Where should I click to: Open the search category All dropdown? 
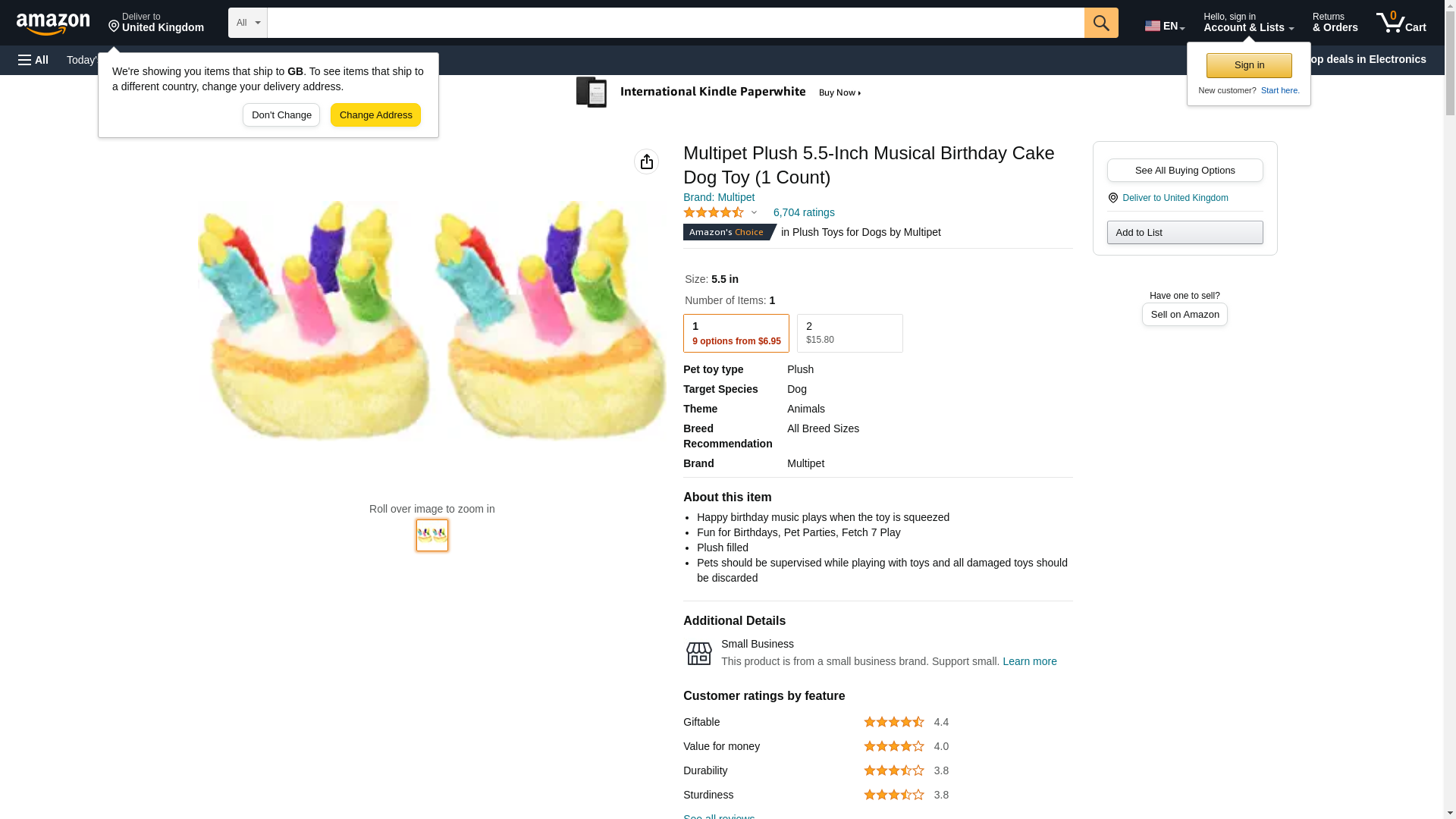pos(247,23)
